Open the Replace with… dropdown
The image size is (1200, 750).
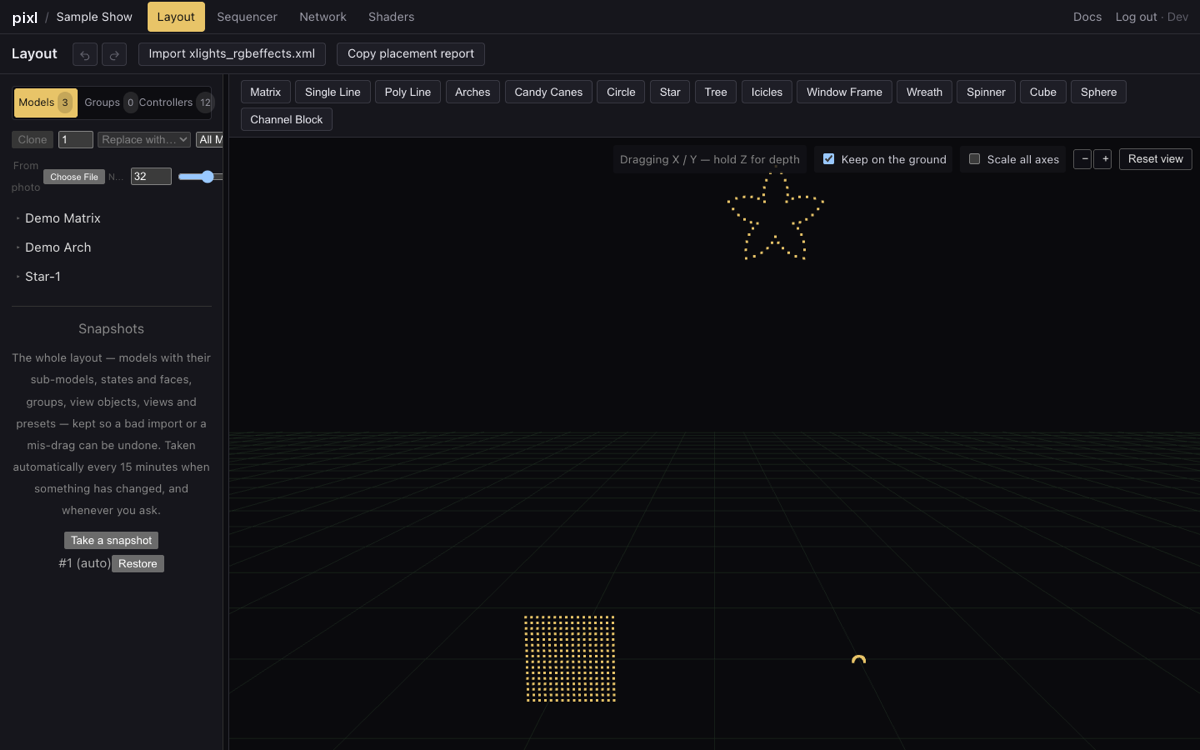(x=144, y=140)
